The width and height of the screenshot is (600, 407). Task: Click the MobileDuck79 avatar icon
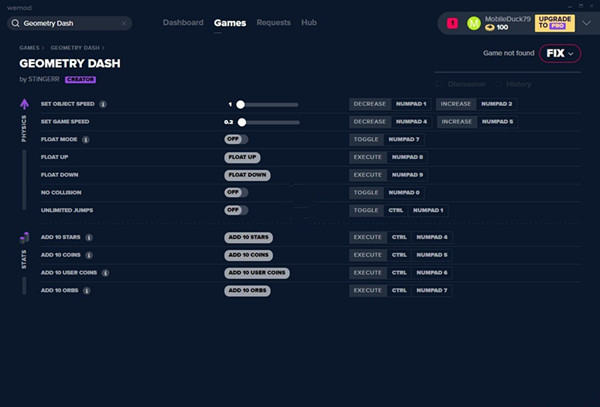coord(474,23)
